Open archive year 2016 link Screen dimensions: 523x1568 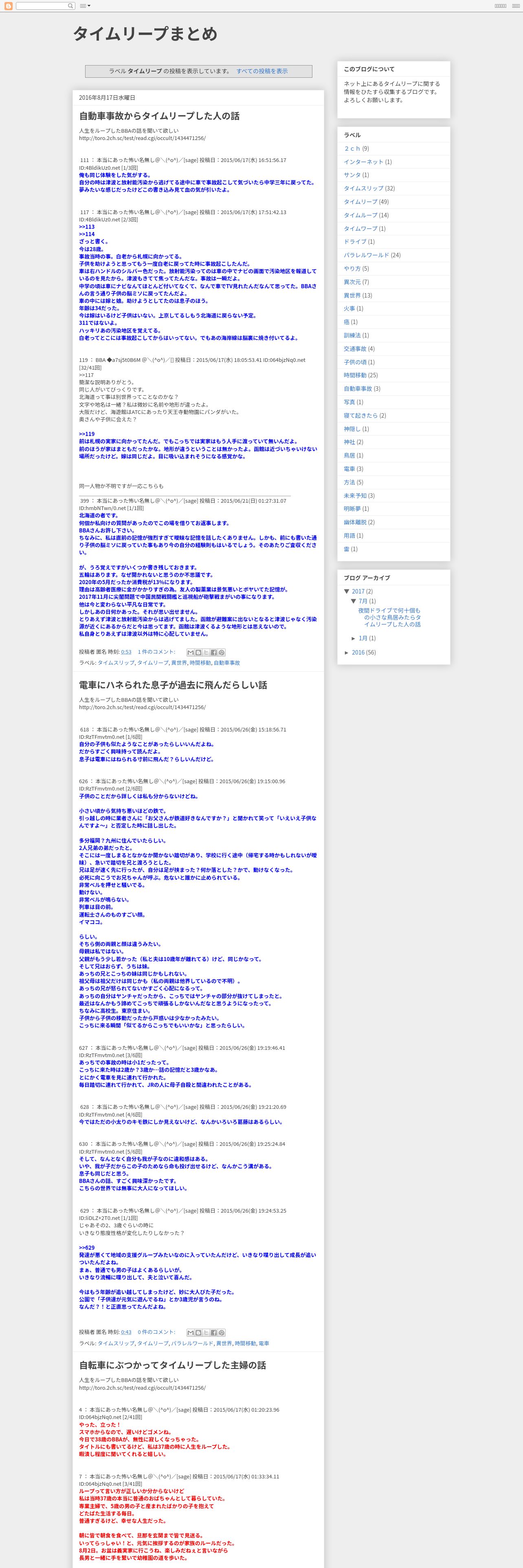pyautogui.click(x=358, y=653)
